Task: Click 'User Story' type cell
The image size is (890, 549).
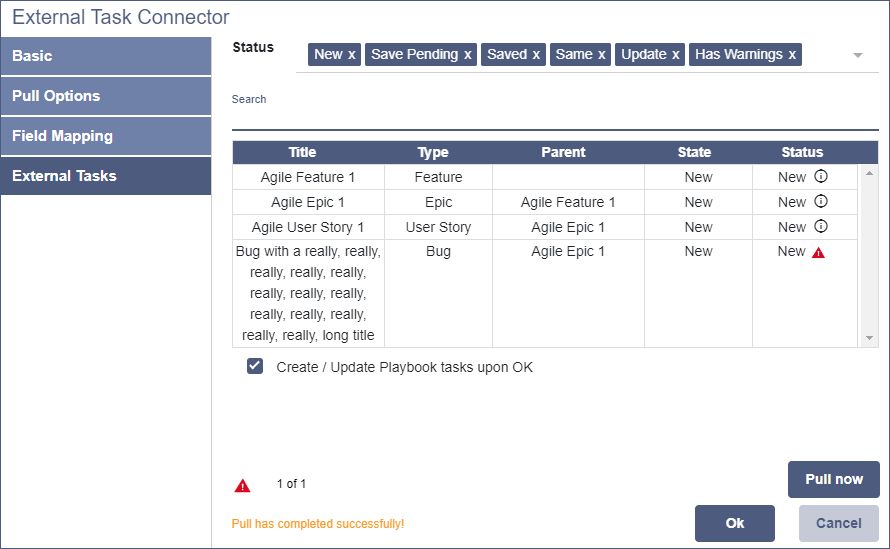Action: click(x=438, y=227)
